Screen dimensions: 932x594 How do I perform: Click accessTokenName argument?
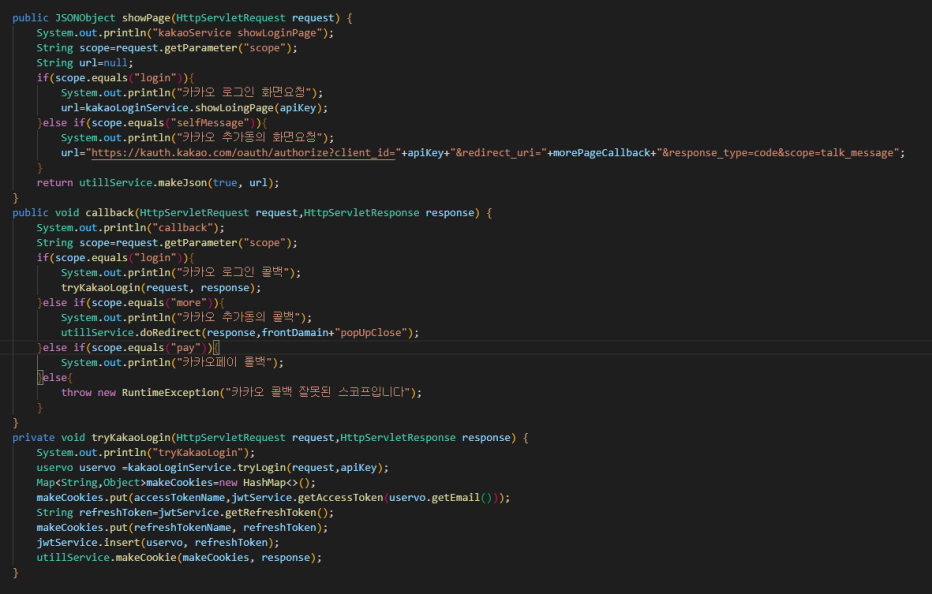[x=180, y=498]
